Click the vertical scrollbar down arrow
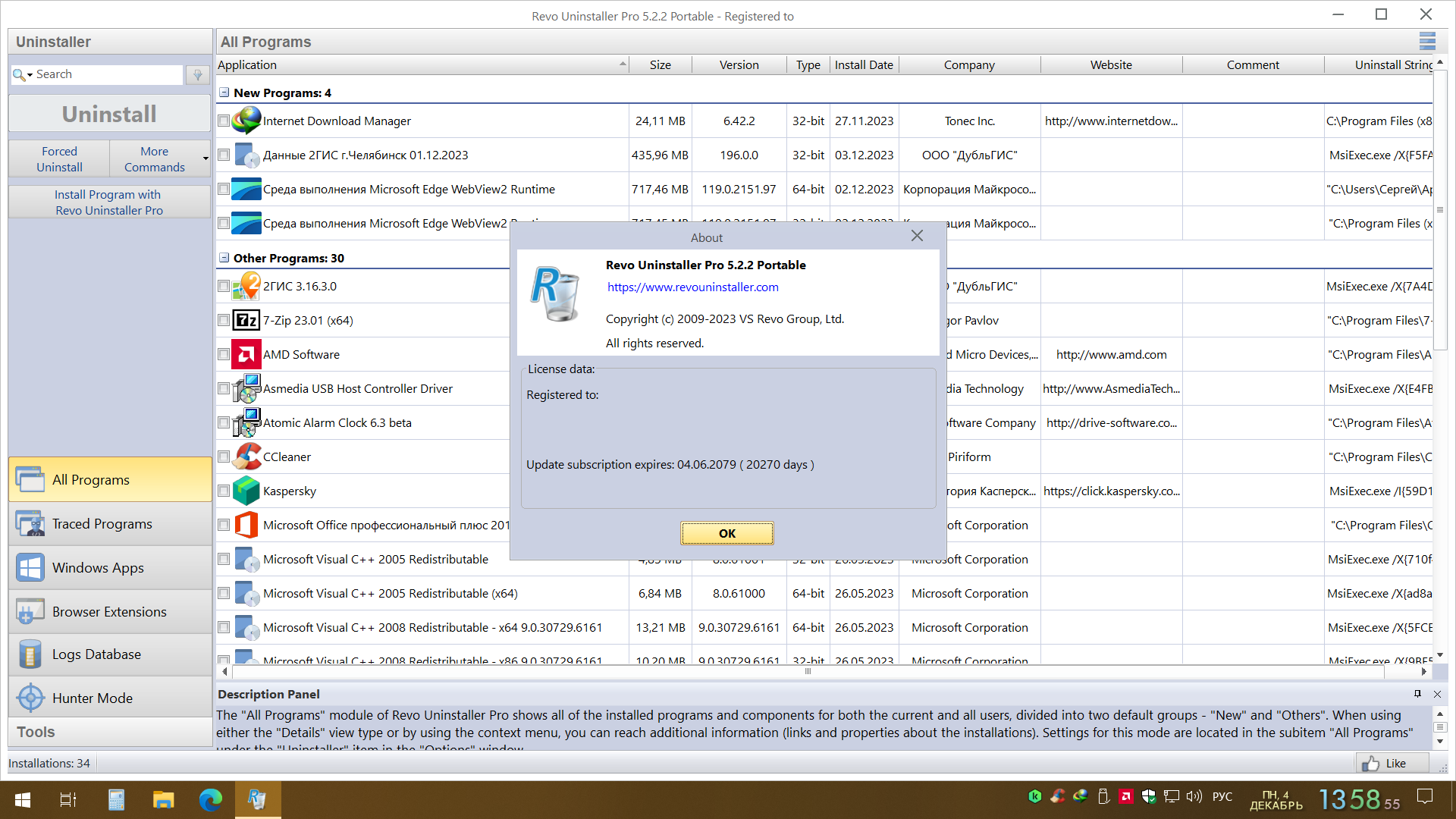The height and width of the screenshot is (819, 1456). pyautogui.click(x=1439, y=655)
